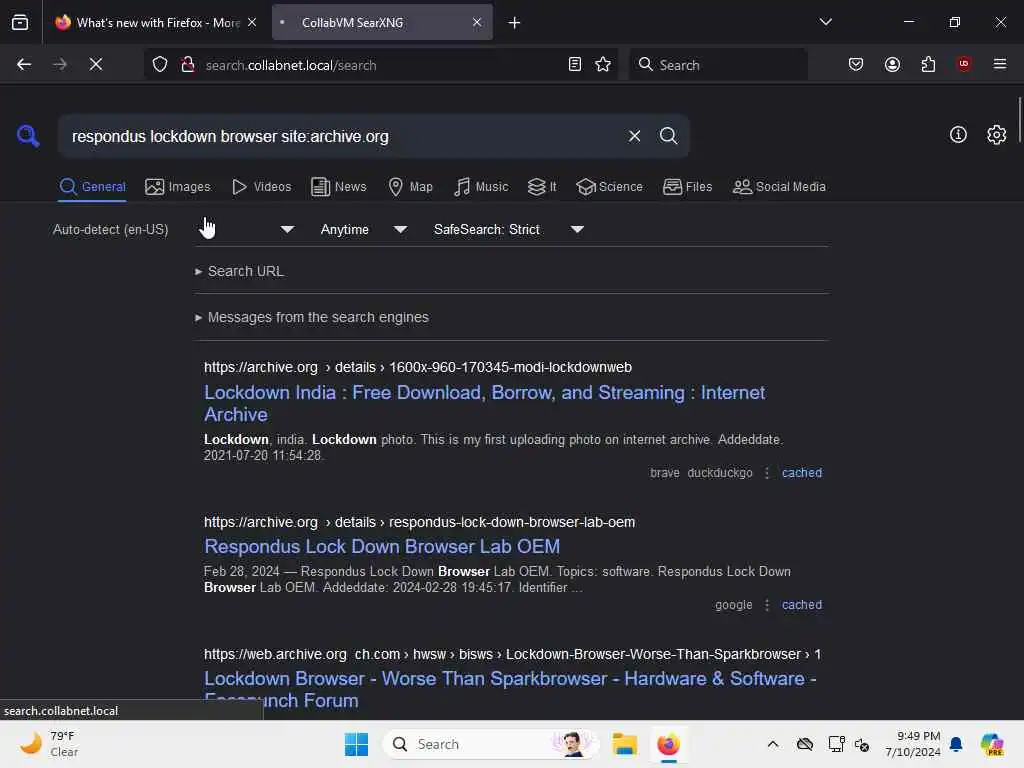
Task: Close the "What's new with Firefox" tab
Action: click(252, 23)
